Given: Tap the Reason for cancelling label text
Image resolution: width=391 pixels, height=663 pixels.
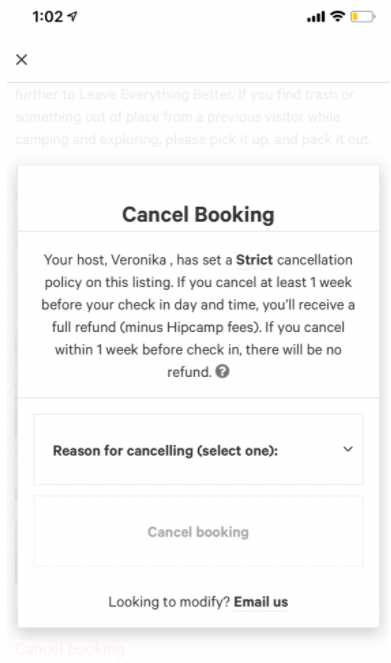Looking at the screenshot, I should 165,451.
